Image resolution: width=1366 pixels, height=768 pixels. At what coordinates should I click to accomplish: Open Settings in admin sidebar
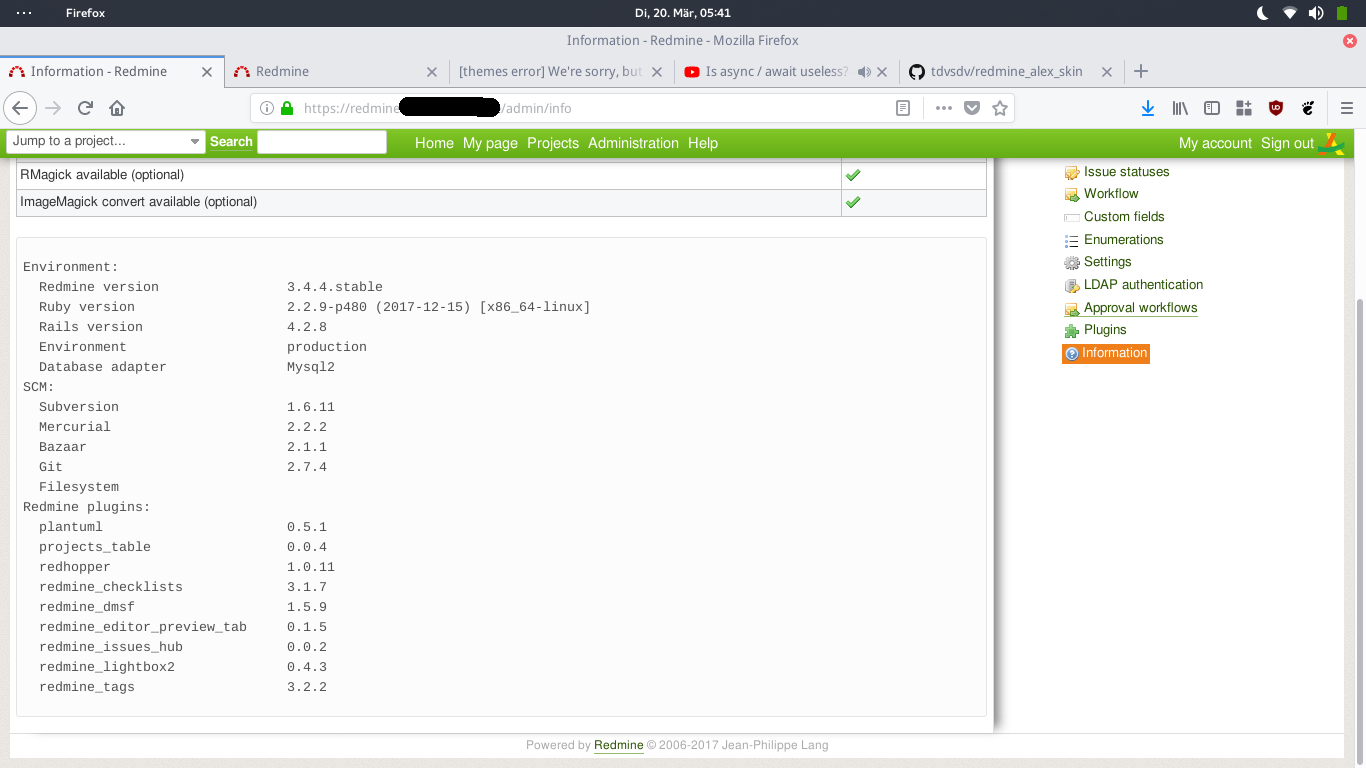pyautogui.click(x=1107, y=261)
